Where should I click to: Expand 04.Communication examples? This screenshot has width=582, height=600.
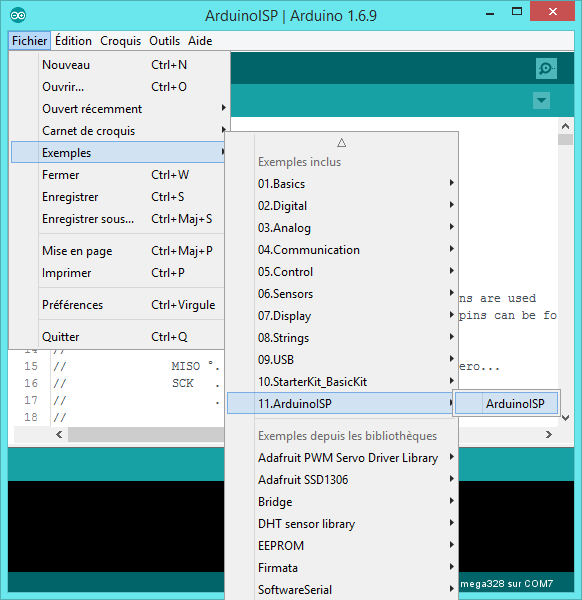(x=342, y=250)
